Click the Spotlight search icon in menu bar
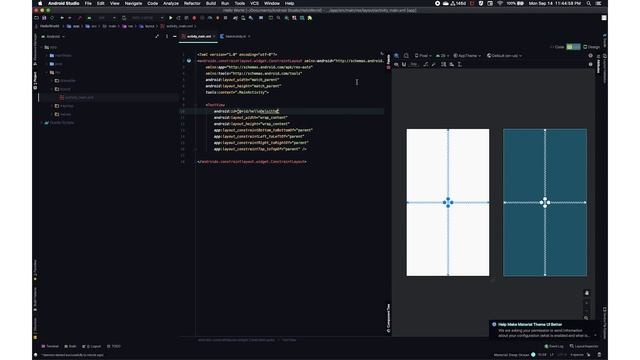640x360 pixels. click(589, 3)
